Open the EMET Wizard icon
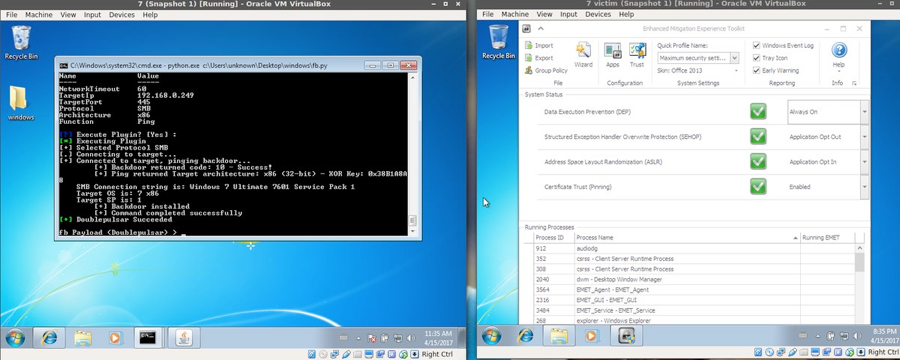900x360 pixels. pyautogui.click(x=583, y=51)
